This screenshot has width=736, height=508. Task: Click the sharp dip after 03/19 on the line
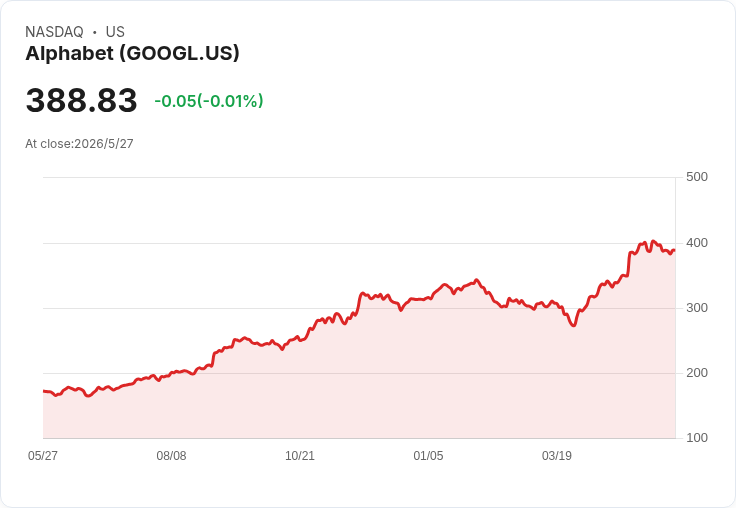[574, 325]
